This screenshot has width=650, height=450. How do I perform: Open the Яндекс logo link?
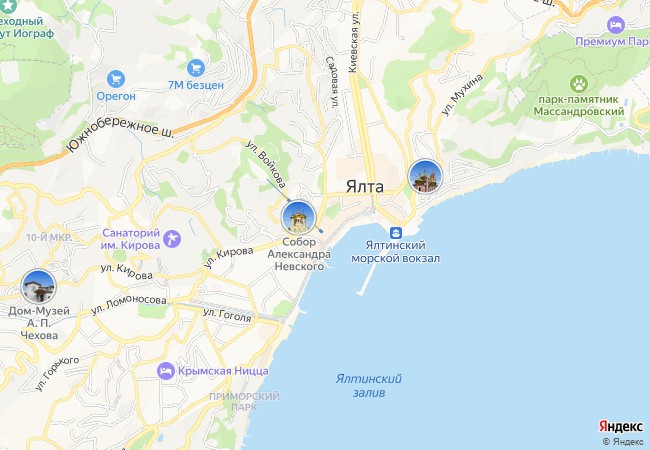click(621, 426)
